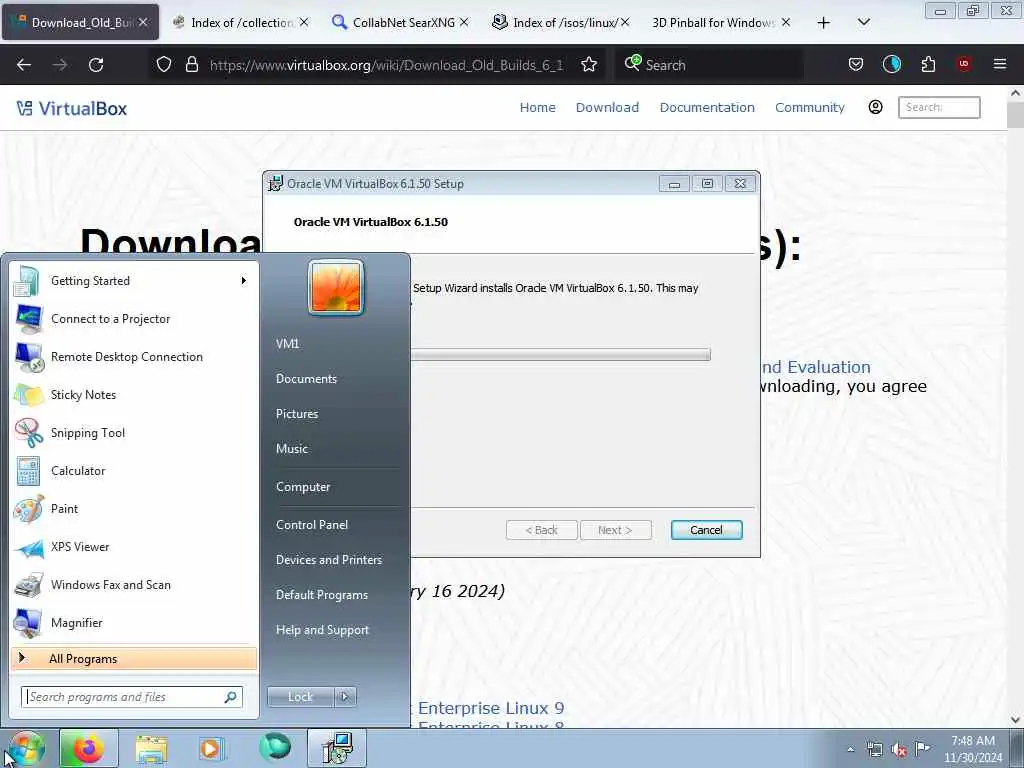Click the muted volume tray icon
This screenshot has height=768, width=1024.
click(x=899, y=750)
